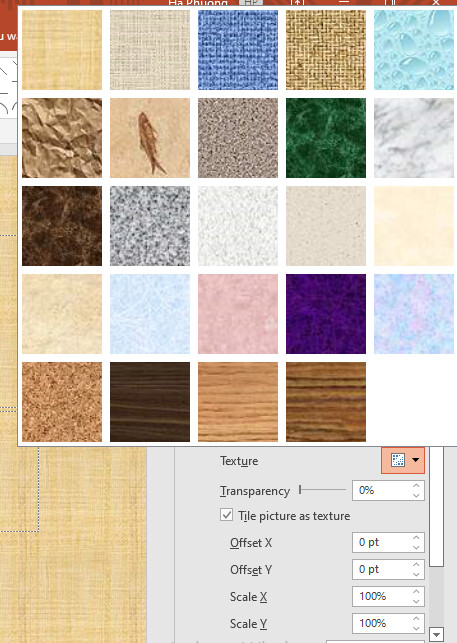Decrease Transparency with down arrow
Viewport: 457px width, 643px height.
(416, 495)
